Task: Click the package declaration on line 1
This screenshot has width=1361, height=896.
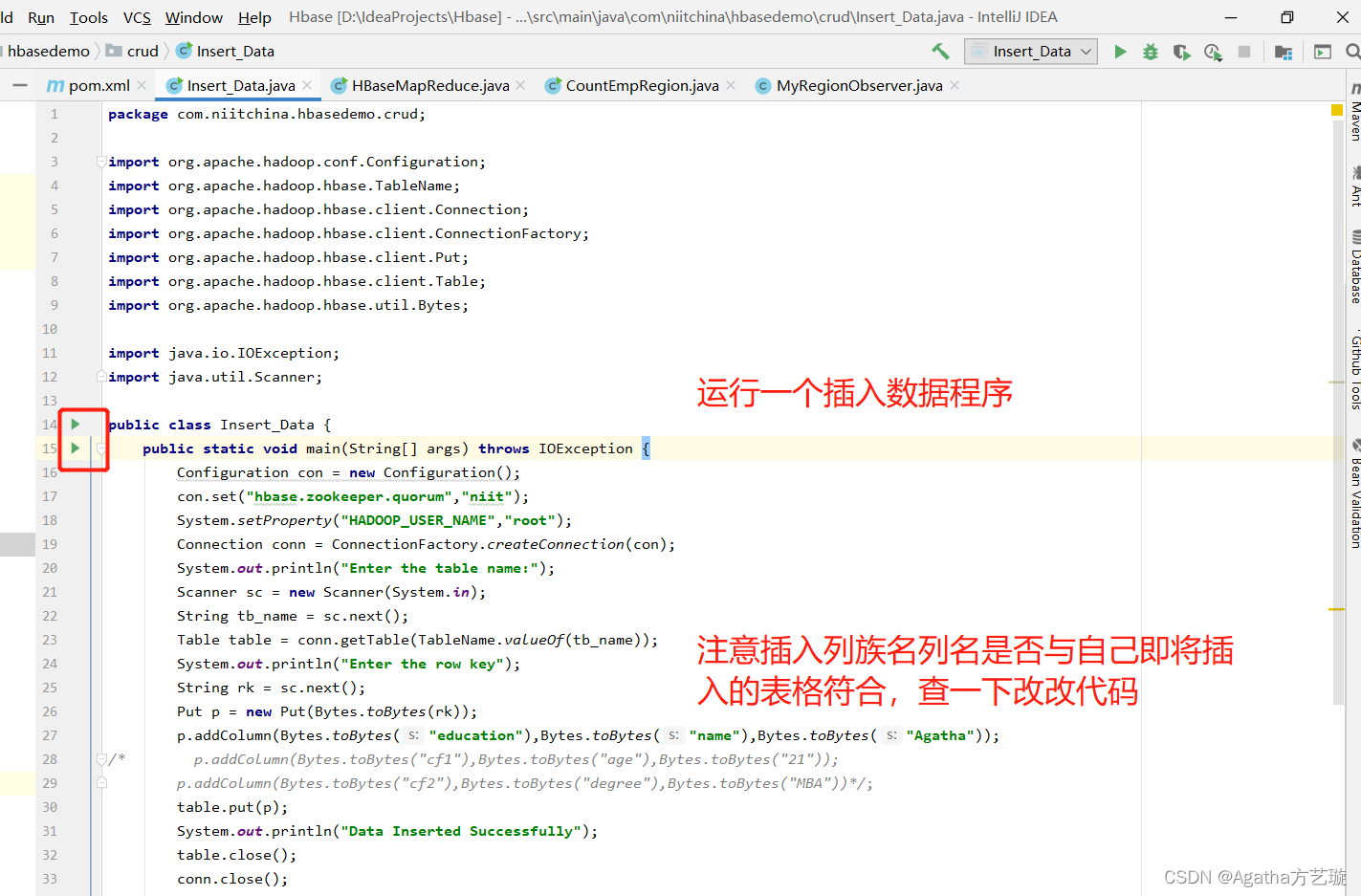Action: pos(267,114)
